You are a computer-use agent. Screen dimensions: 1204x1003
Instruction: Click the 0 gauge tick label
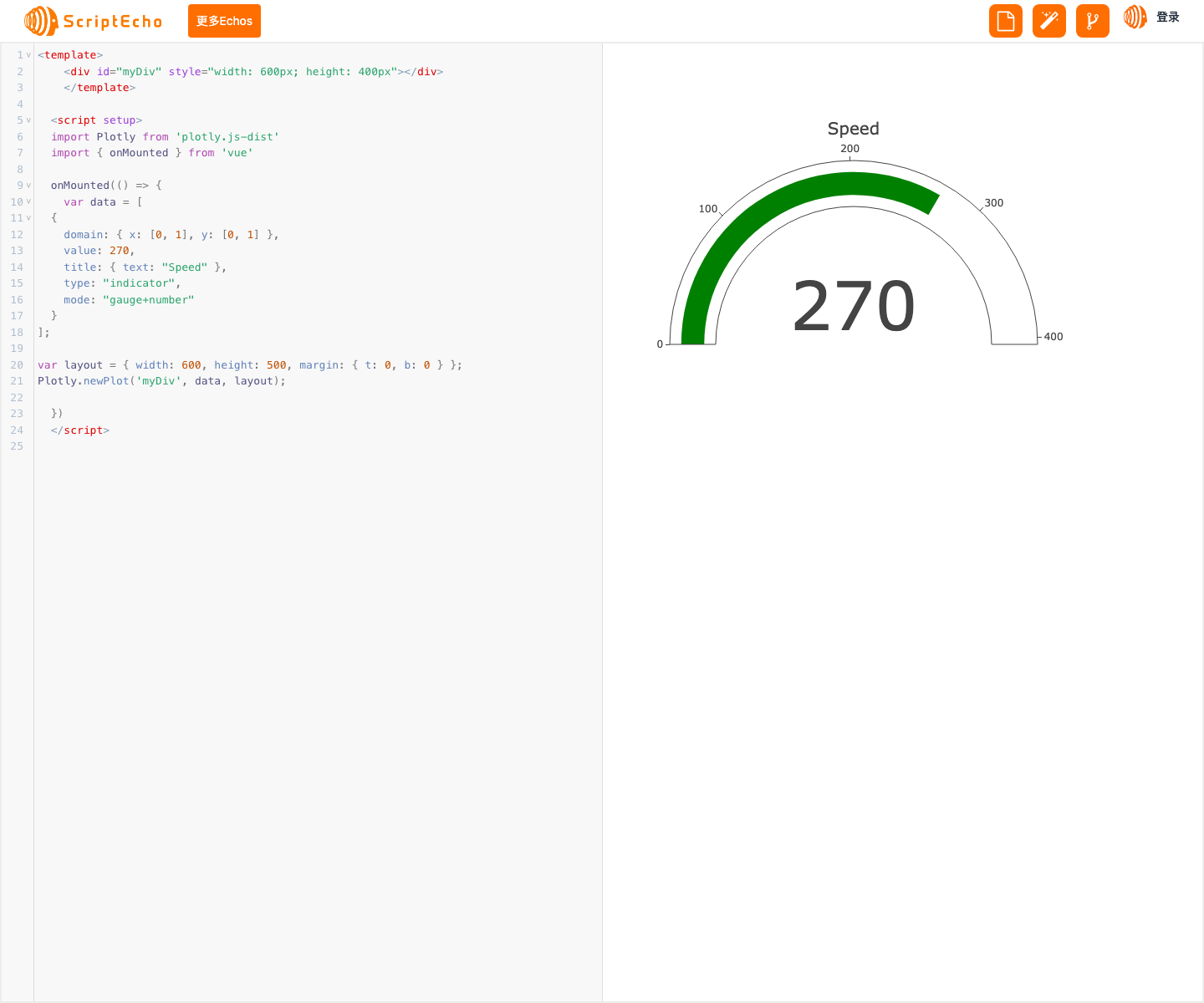click(660, 344)
